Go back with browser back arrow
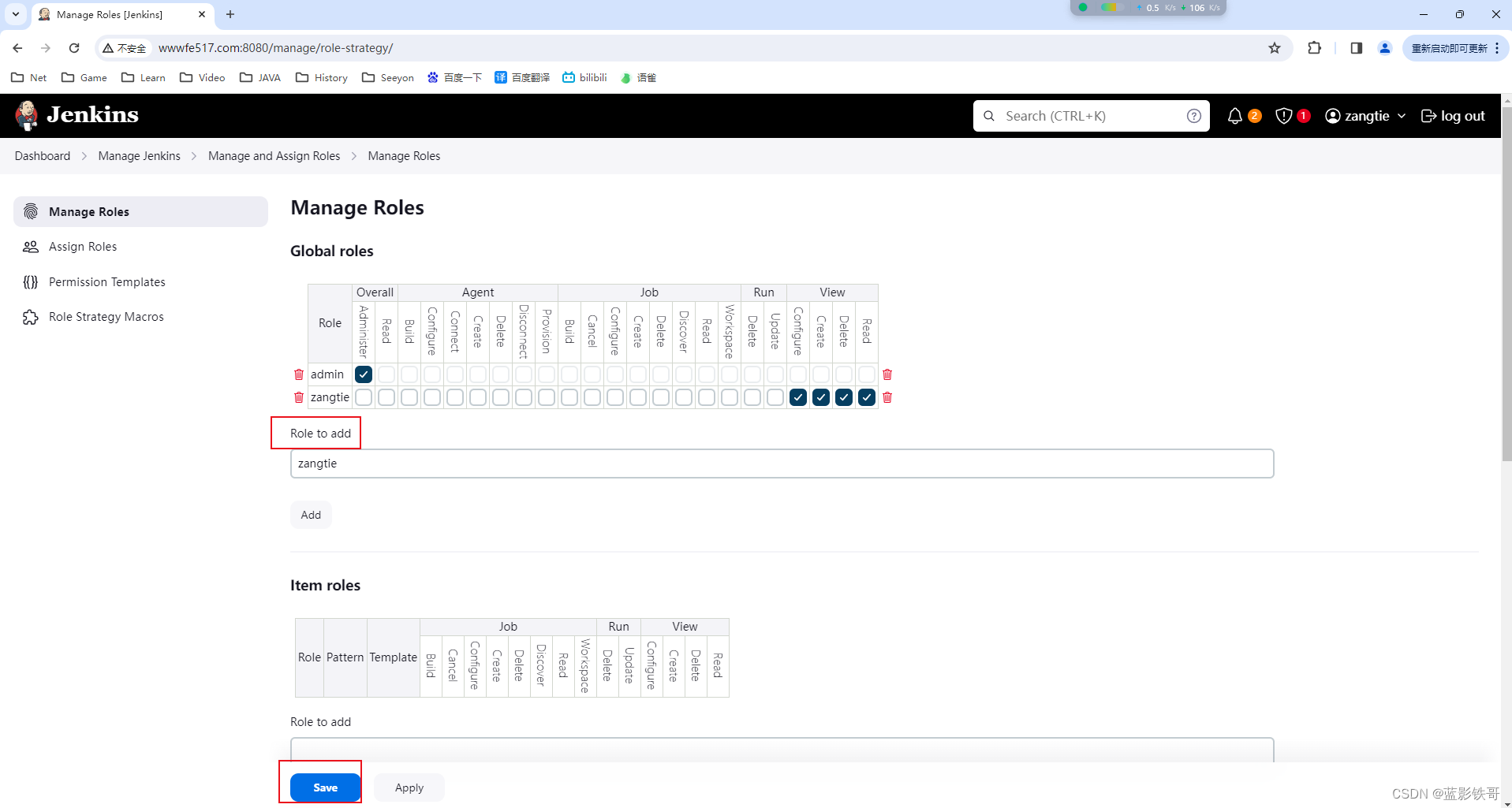 17,48
